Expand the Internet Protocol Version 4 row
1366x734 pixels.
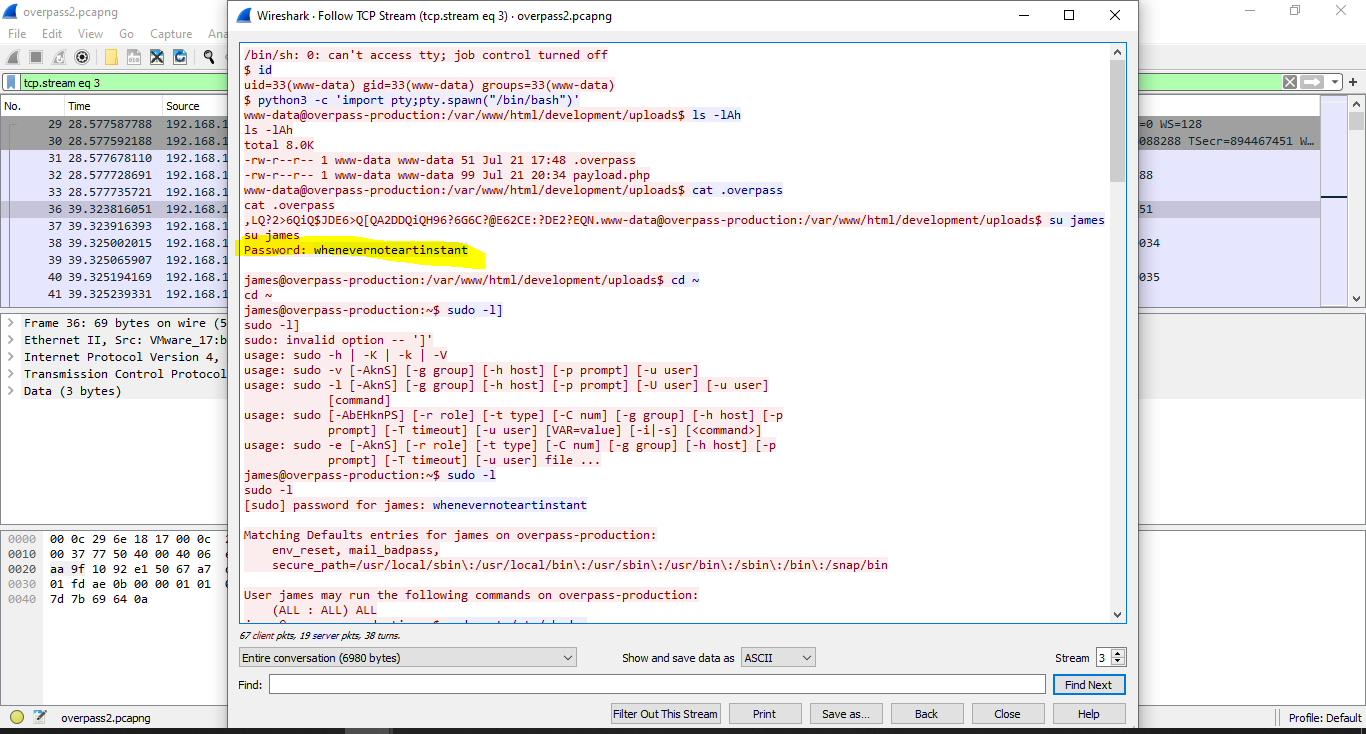pos(11,357)
